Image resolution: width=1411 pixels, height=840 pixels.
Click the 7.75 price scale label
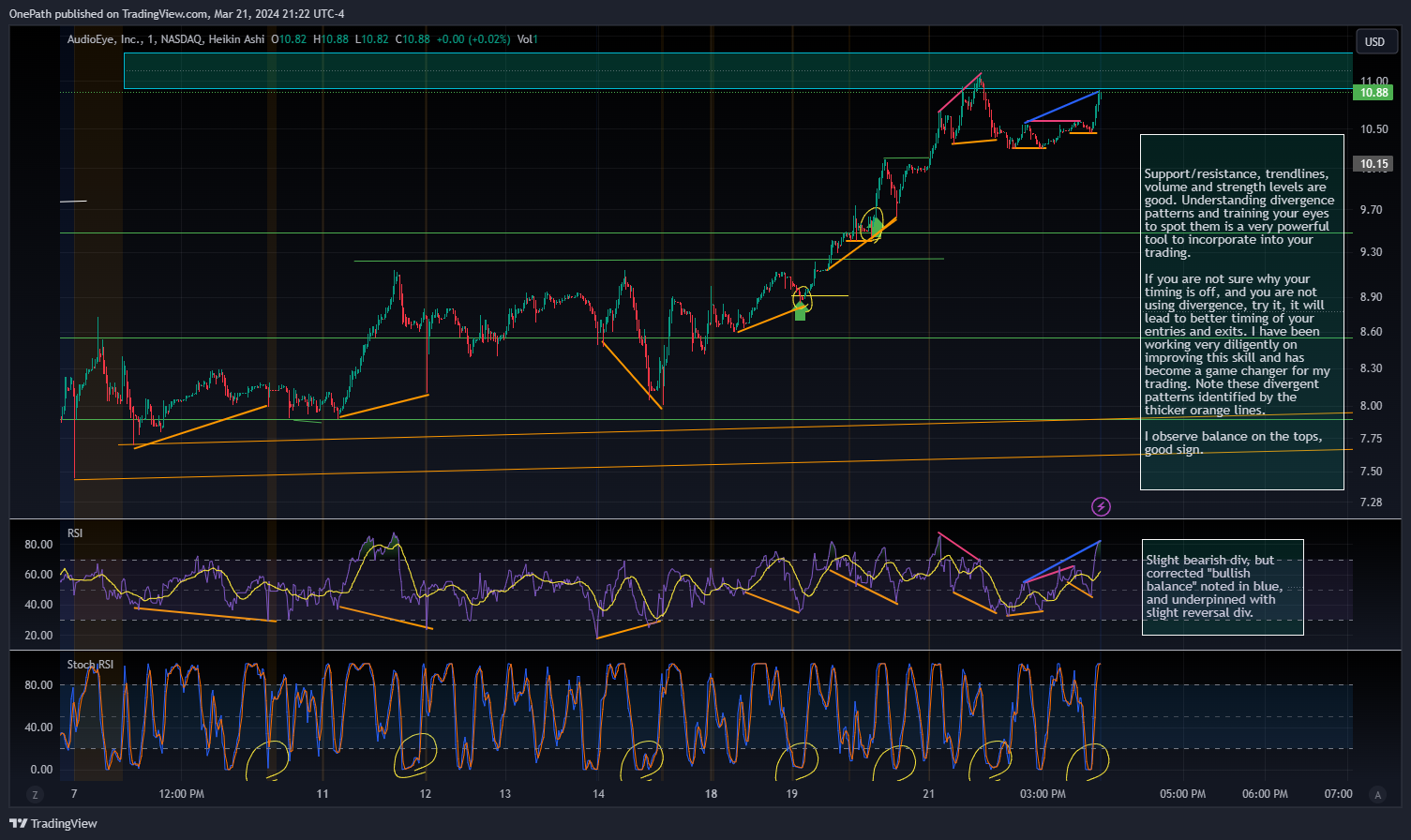(1372, 439)
